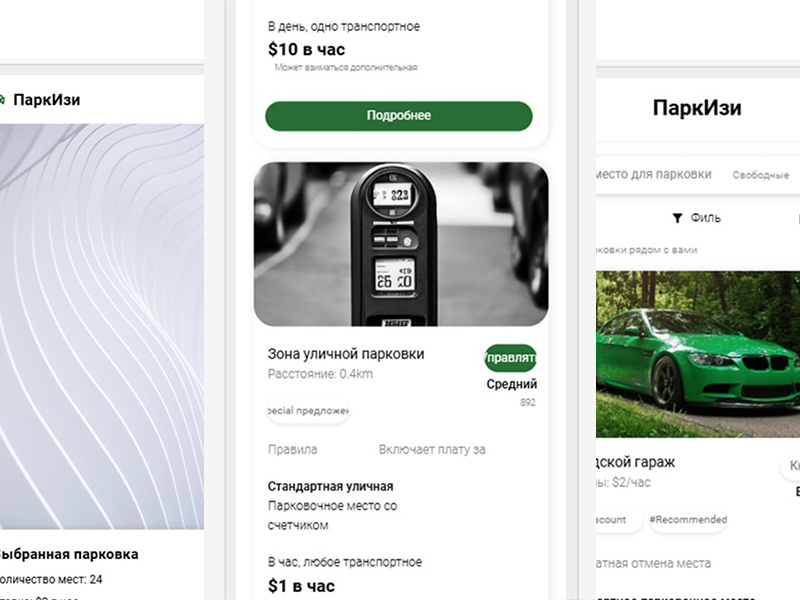Open the parking meter photo

point(401,244)
